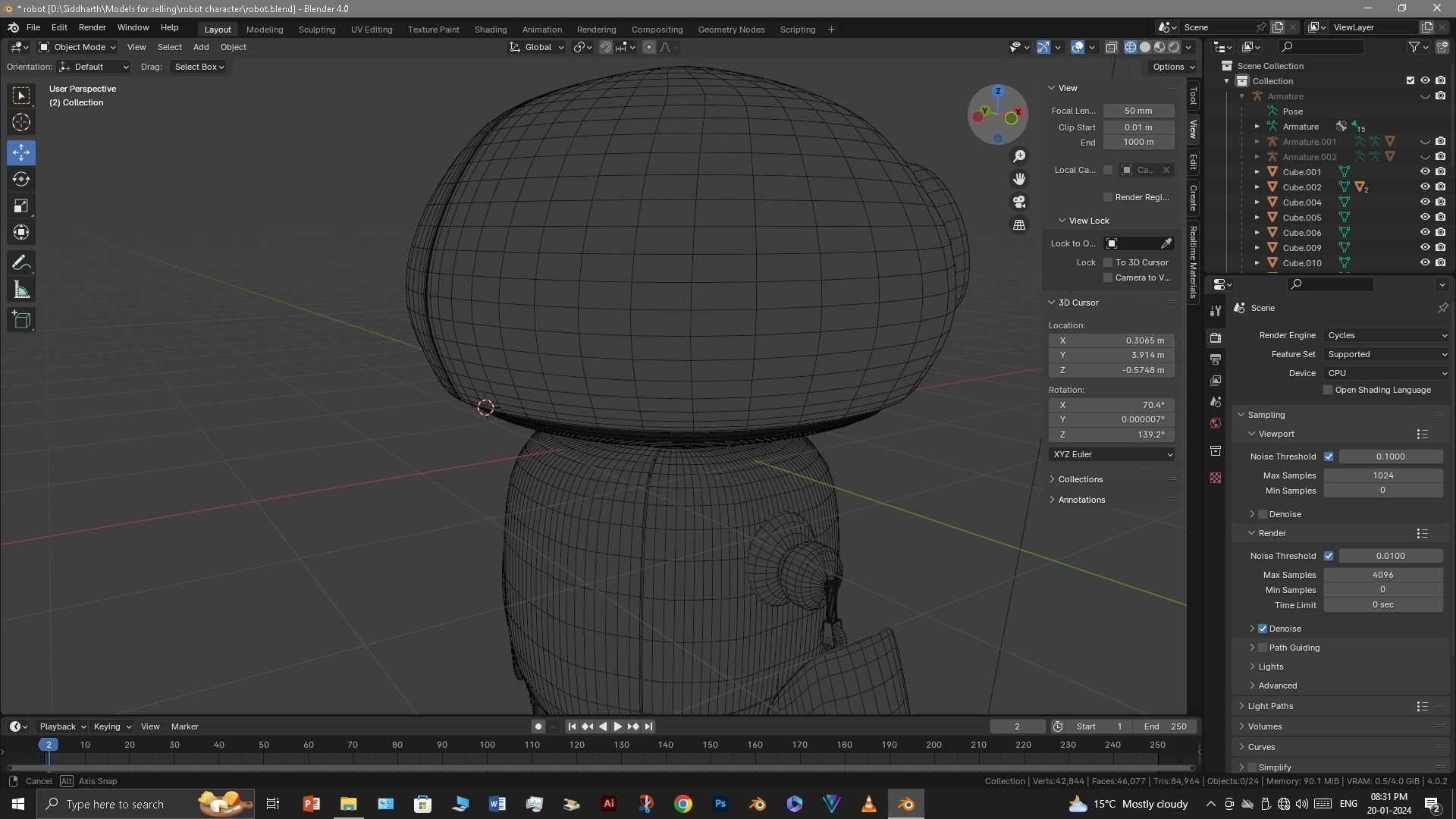
Task: Open the File menu
Action: (x=33, y=27)
